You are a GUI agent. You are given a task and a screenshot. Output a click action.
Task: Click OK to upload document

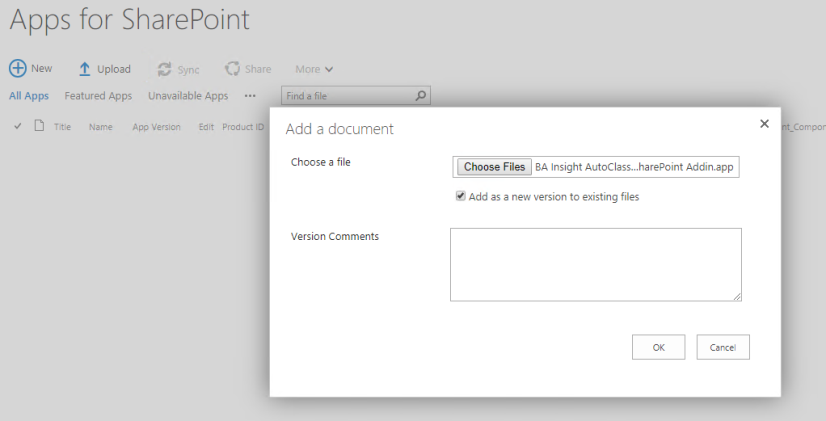pyautogui.click(x=658, y=347)
